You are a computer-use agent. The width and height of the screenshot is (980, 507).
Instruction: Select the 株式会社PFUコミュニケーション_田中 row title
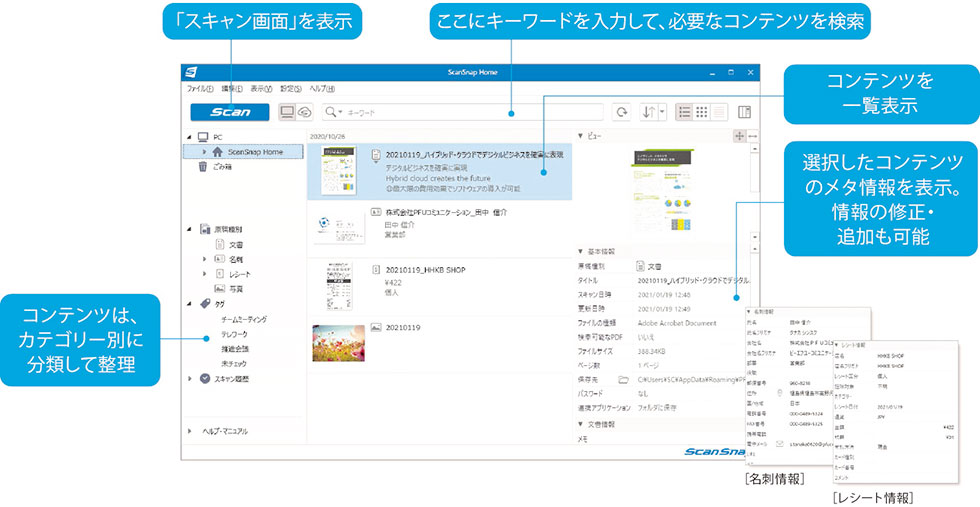(446, 213)
